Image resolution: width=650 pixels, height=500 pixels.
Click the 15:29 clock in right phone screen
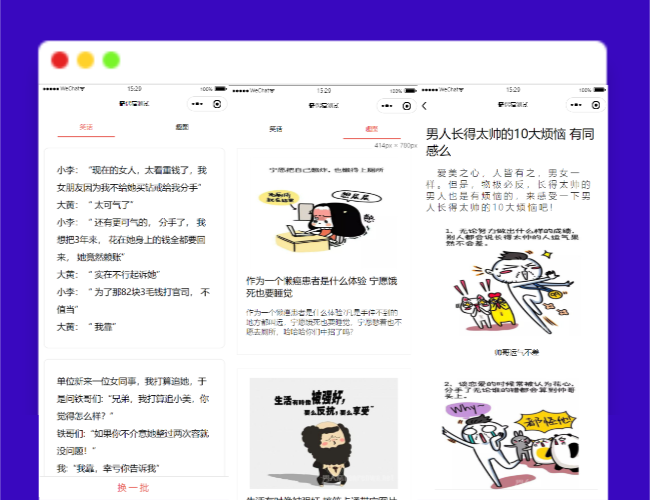[x=513, y=90]
